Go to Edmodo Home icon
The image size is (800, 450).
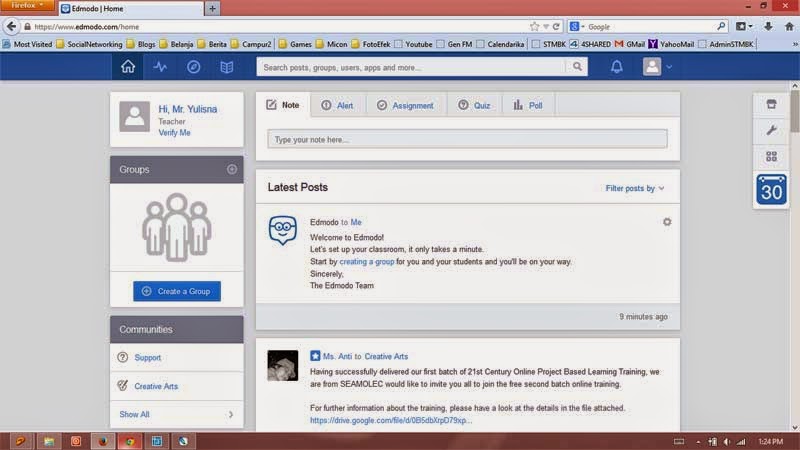tap(128, 67)
